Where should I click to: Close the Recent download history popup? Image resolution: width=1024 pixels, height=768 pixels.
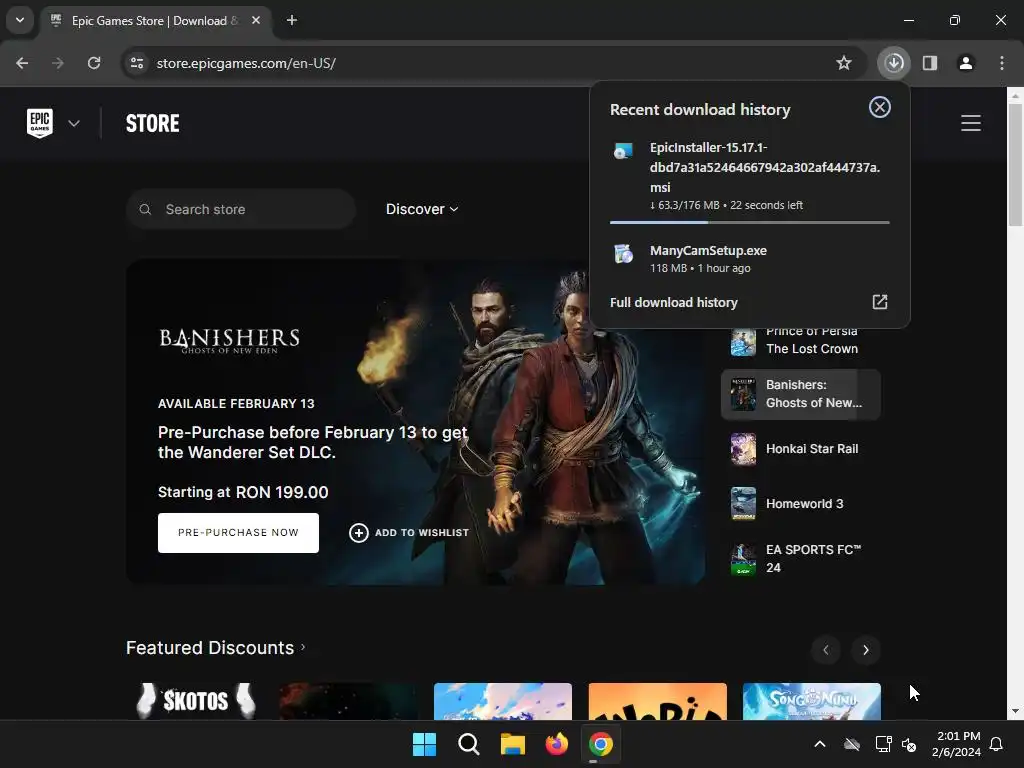click(x=880, y=107)
